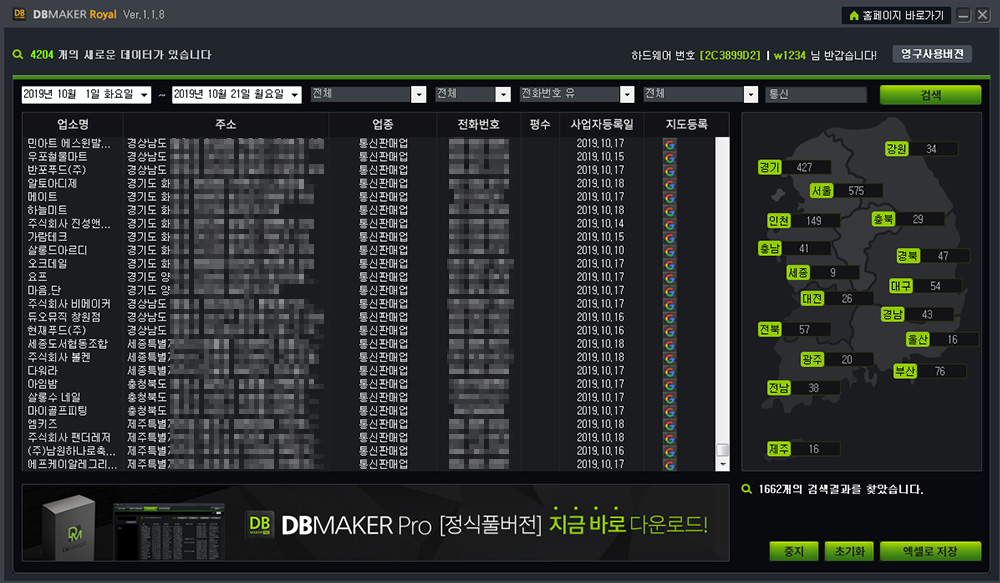1000x583 pixels.
Task: Click the green 검색 search button
Action: pyautogui.click(x=930, y=95)
